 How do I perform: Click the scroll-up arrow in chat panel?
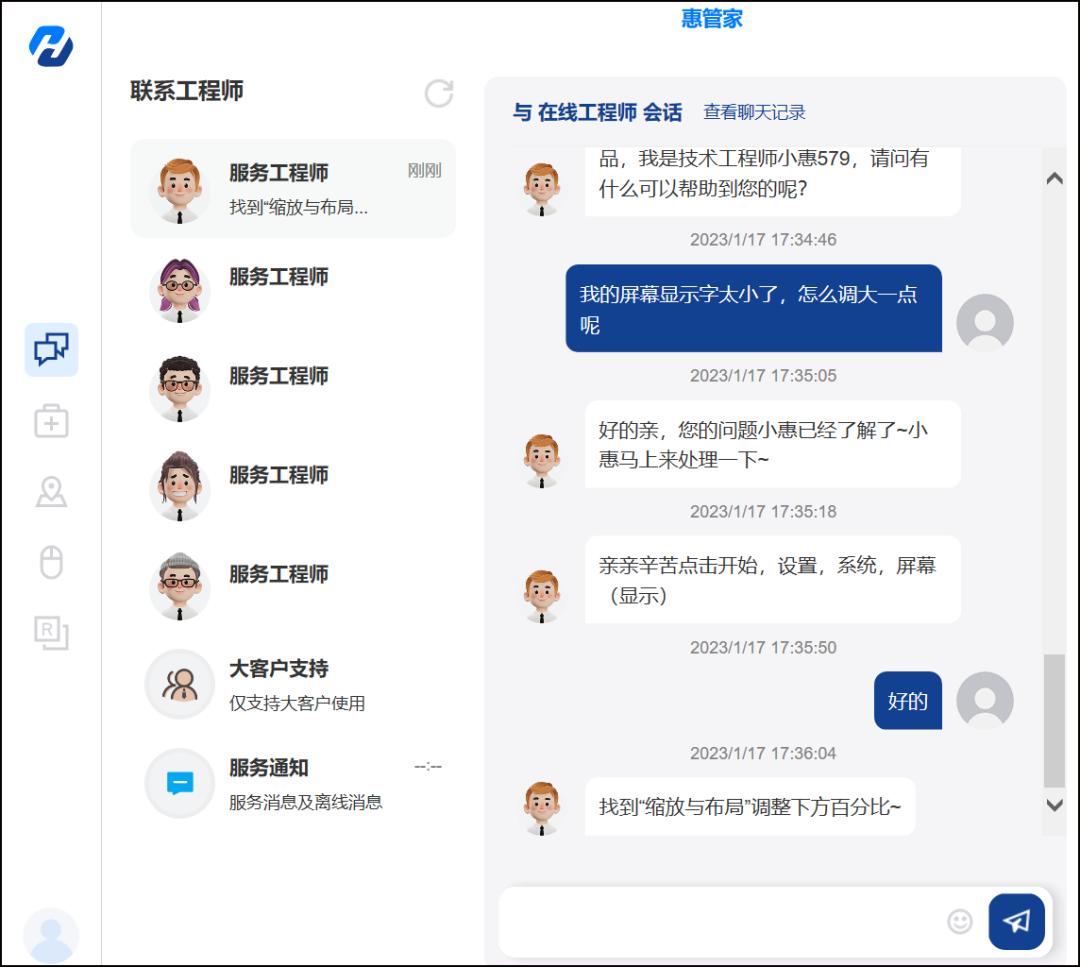point(1052,178)
